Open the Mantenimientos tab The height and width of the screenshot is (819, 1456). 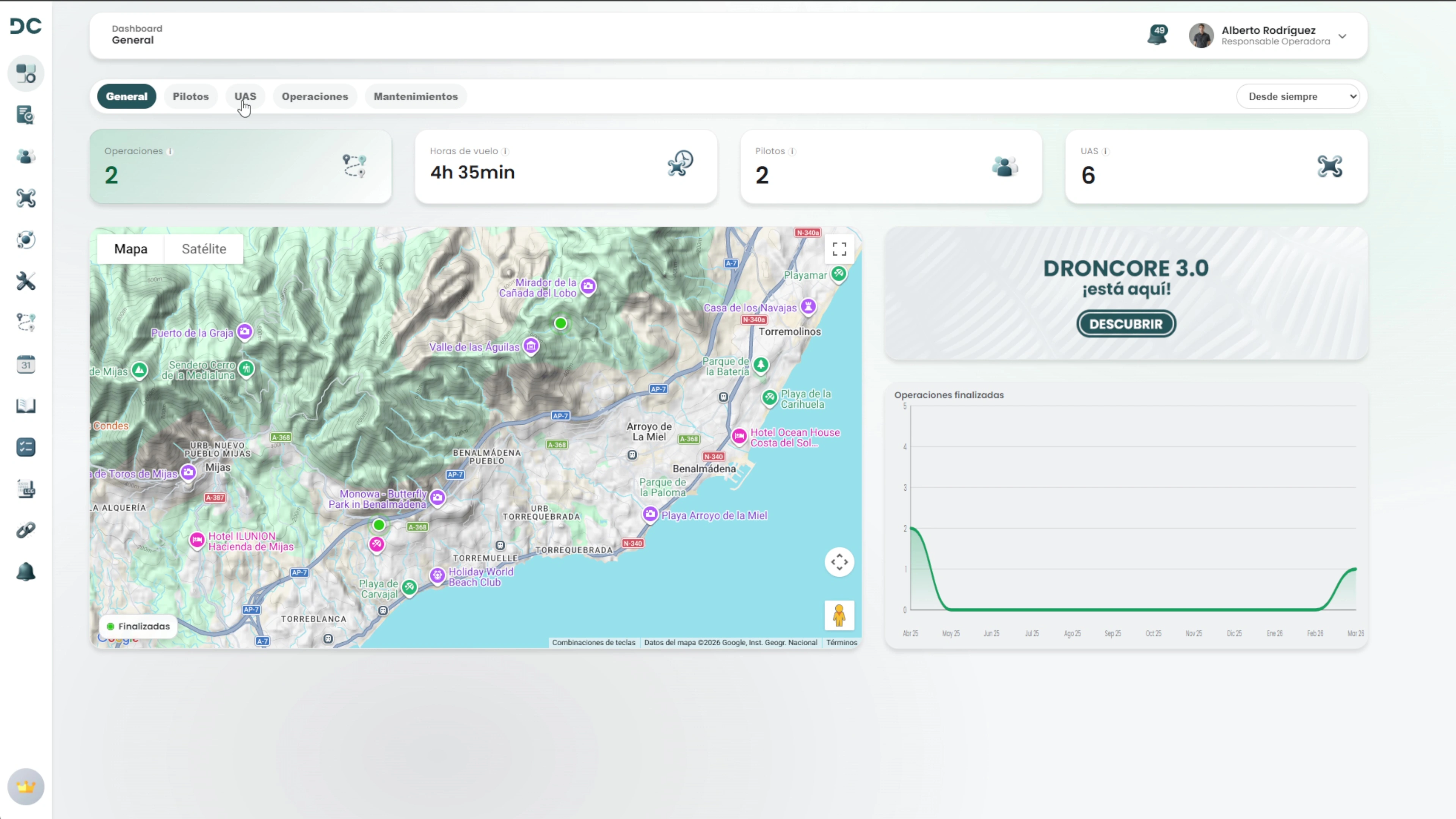(x=416, y=97)
